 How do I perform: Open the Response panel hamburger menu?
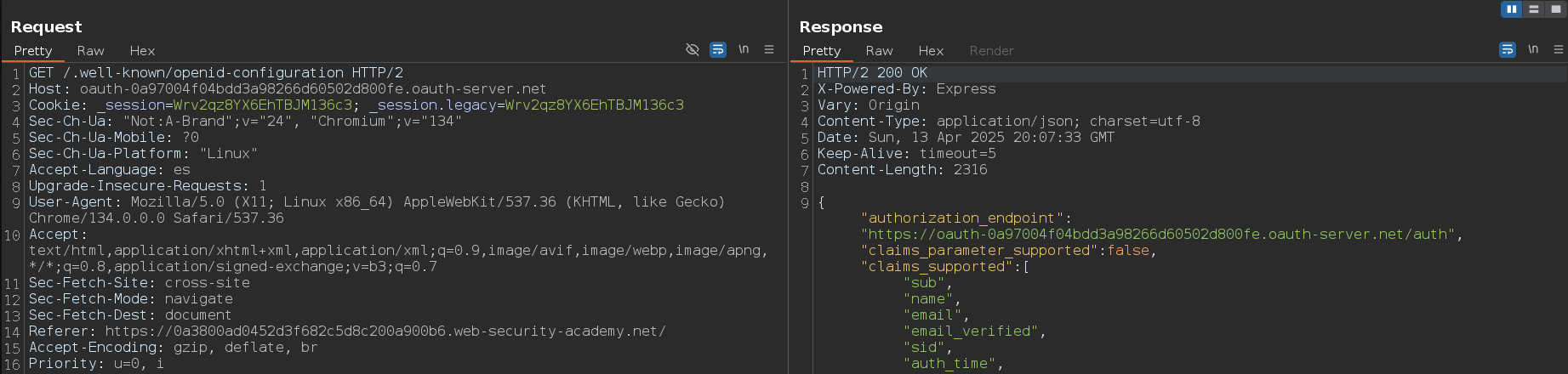1559,50
